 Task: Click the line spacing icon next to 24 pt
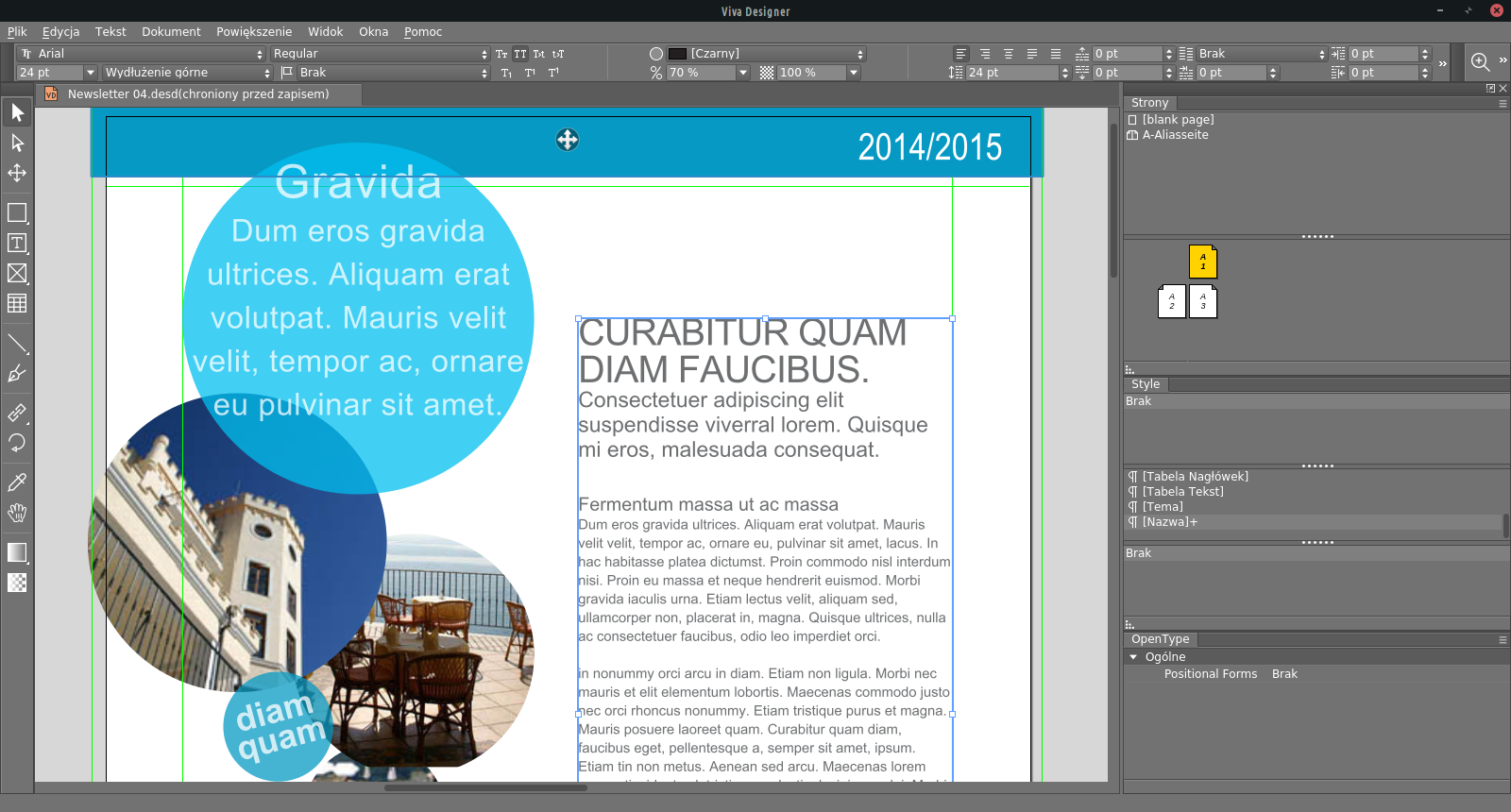(x=956, y=73)
